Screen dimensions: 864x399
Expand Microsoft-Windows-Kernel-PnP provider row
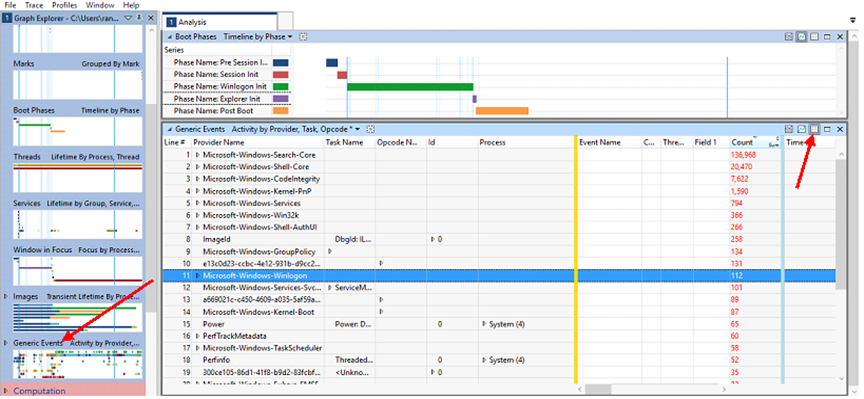pyautogui.click(x=198, y=191)
